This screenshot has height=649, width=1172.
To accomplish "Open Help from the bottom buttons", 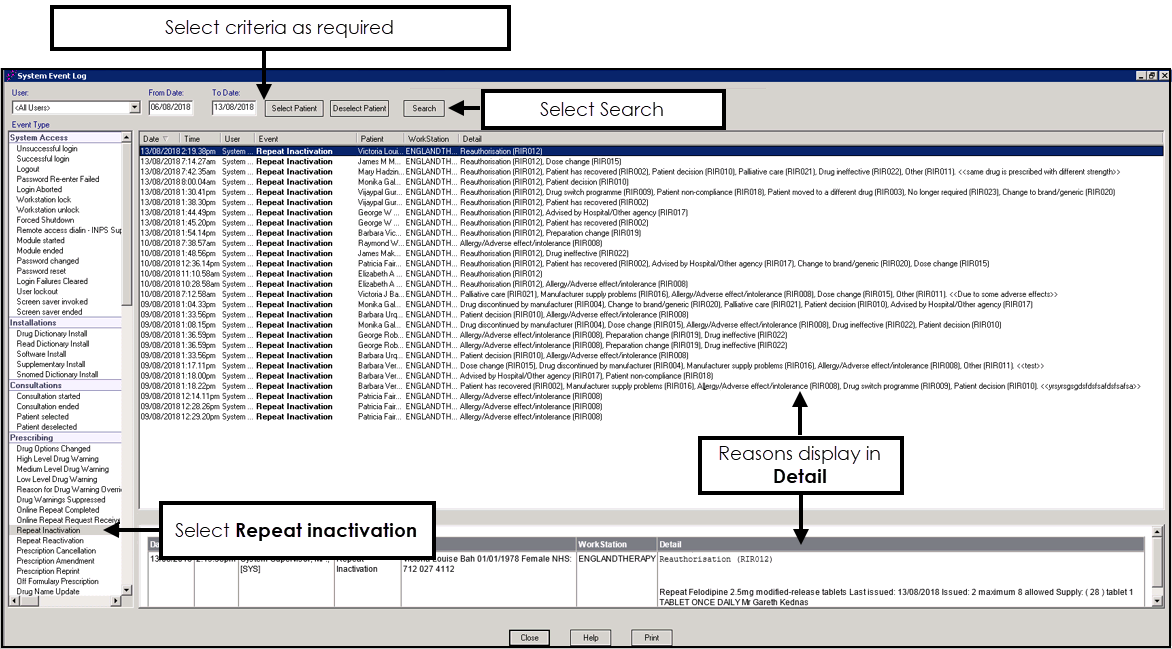I will [x=590, y=638].
